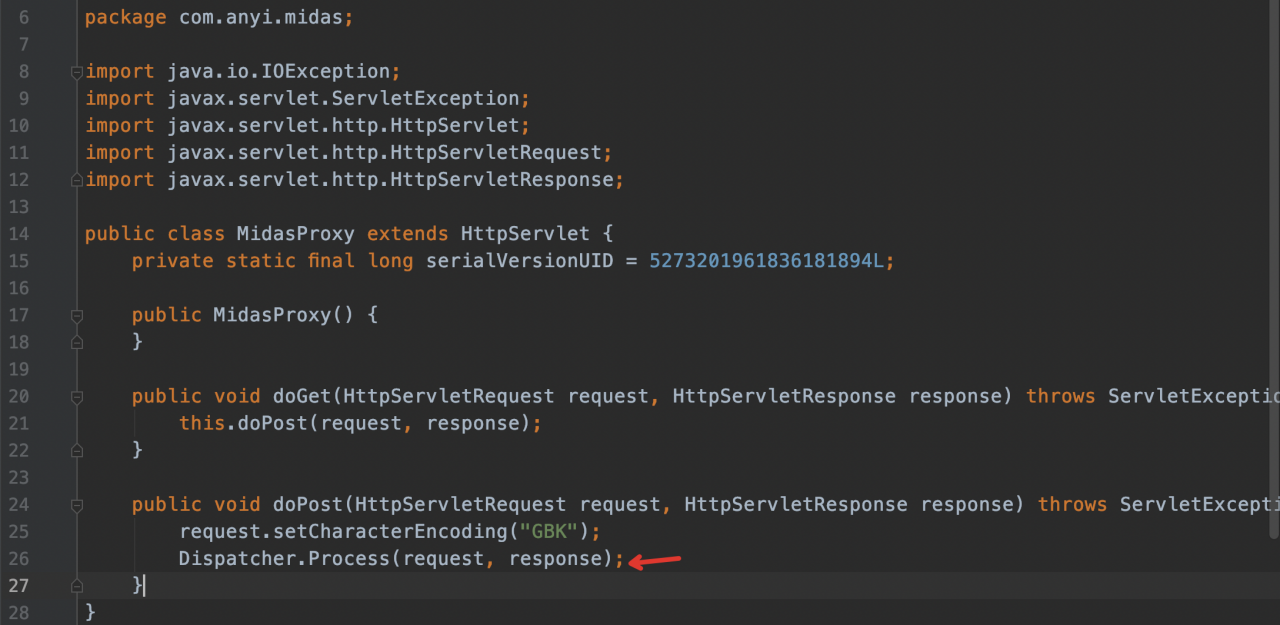Click line number 26 in the gutter

coord(18,558)
